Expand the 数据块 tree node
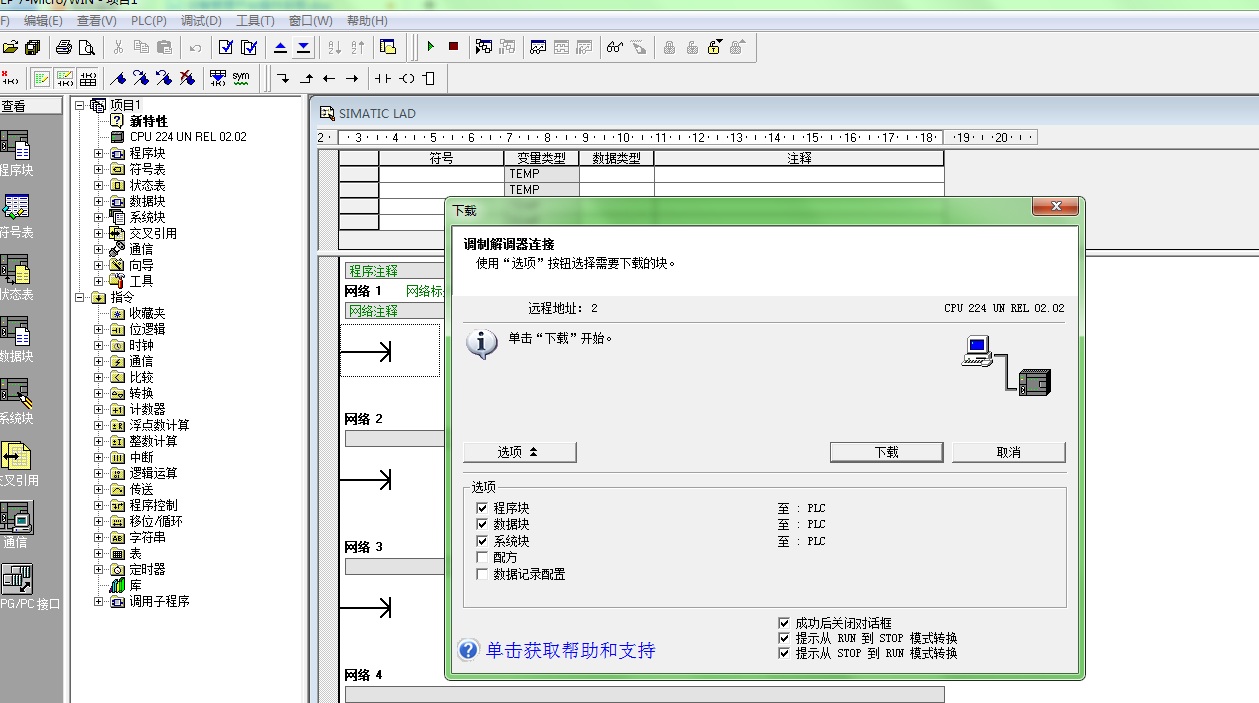The width and height of the screenshot is (1259, 703). (98, 201)
